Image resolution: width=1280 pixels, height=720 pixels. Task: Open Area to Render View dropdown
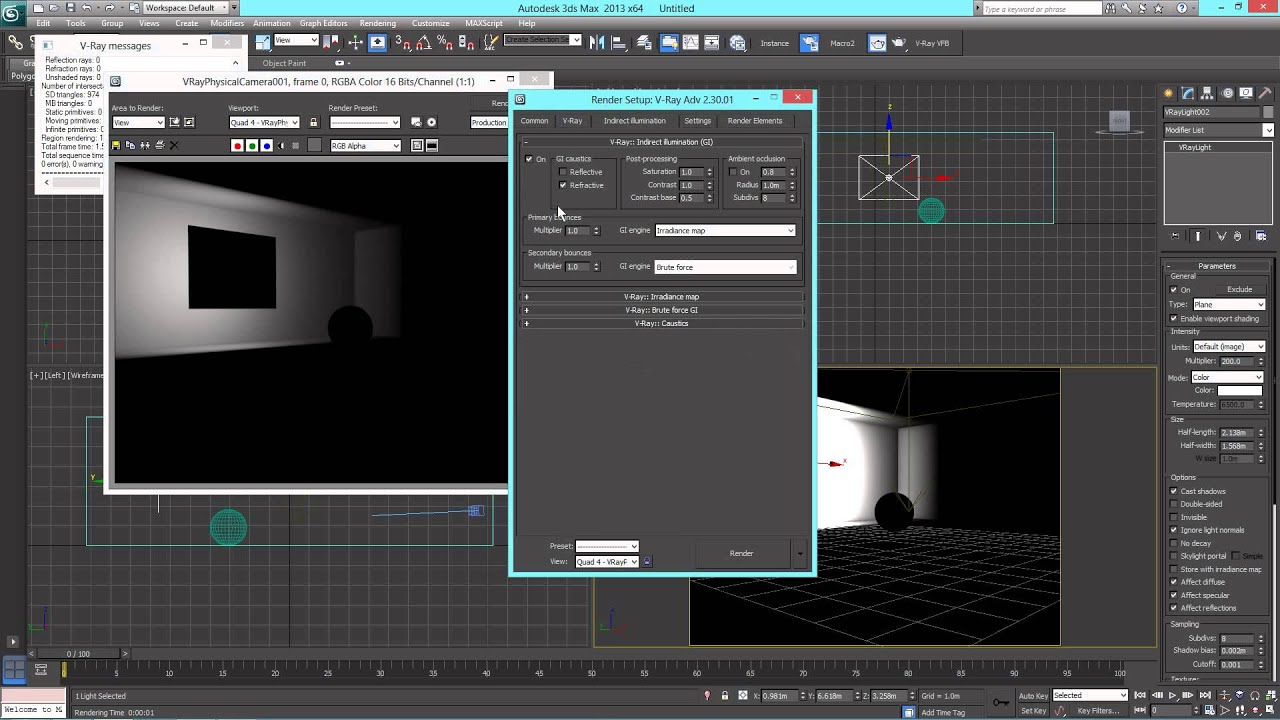point(138,123)
